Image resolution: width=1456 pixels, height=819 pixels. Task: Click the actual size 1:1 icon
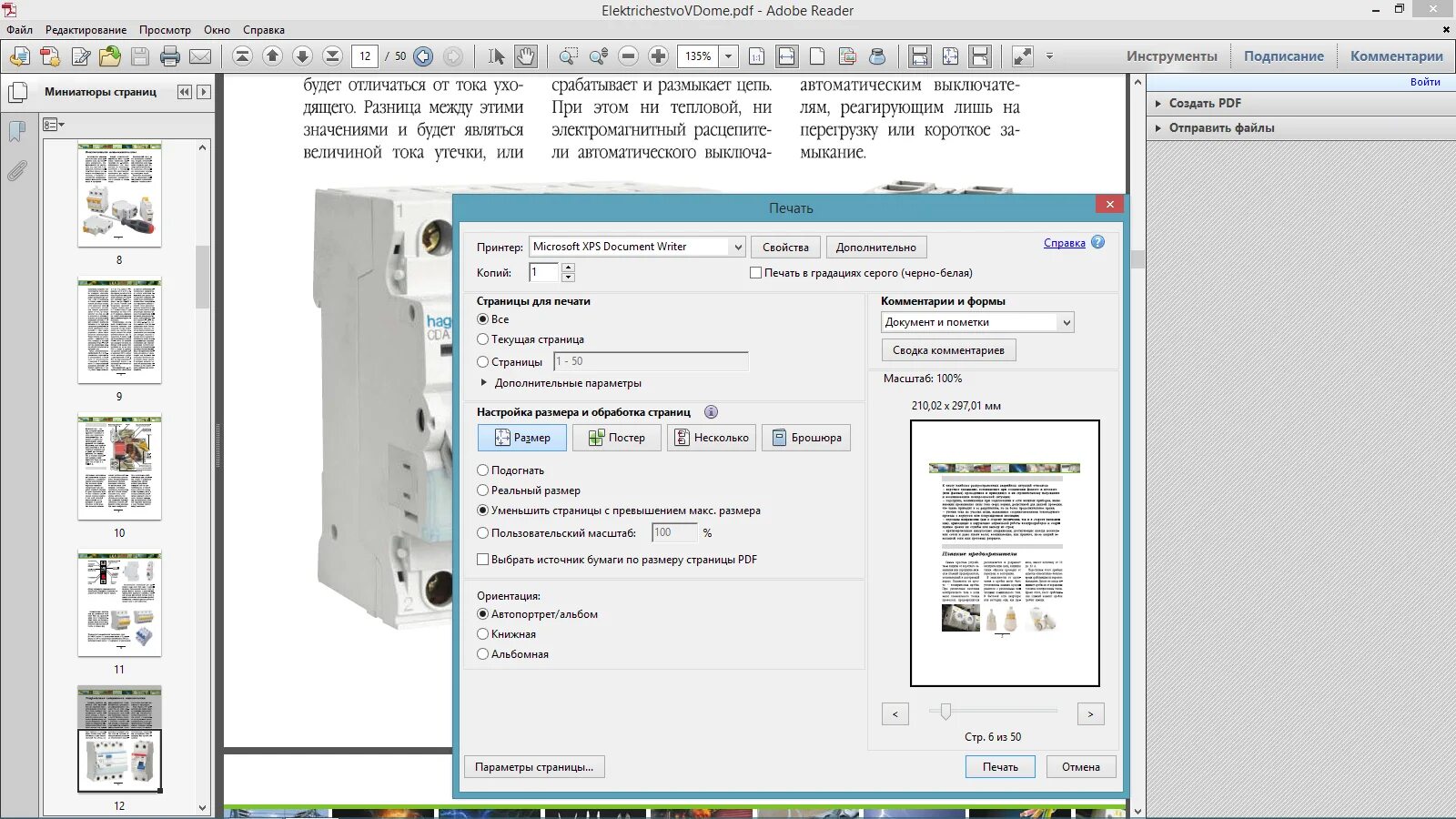(x=756, y=56)
